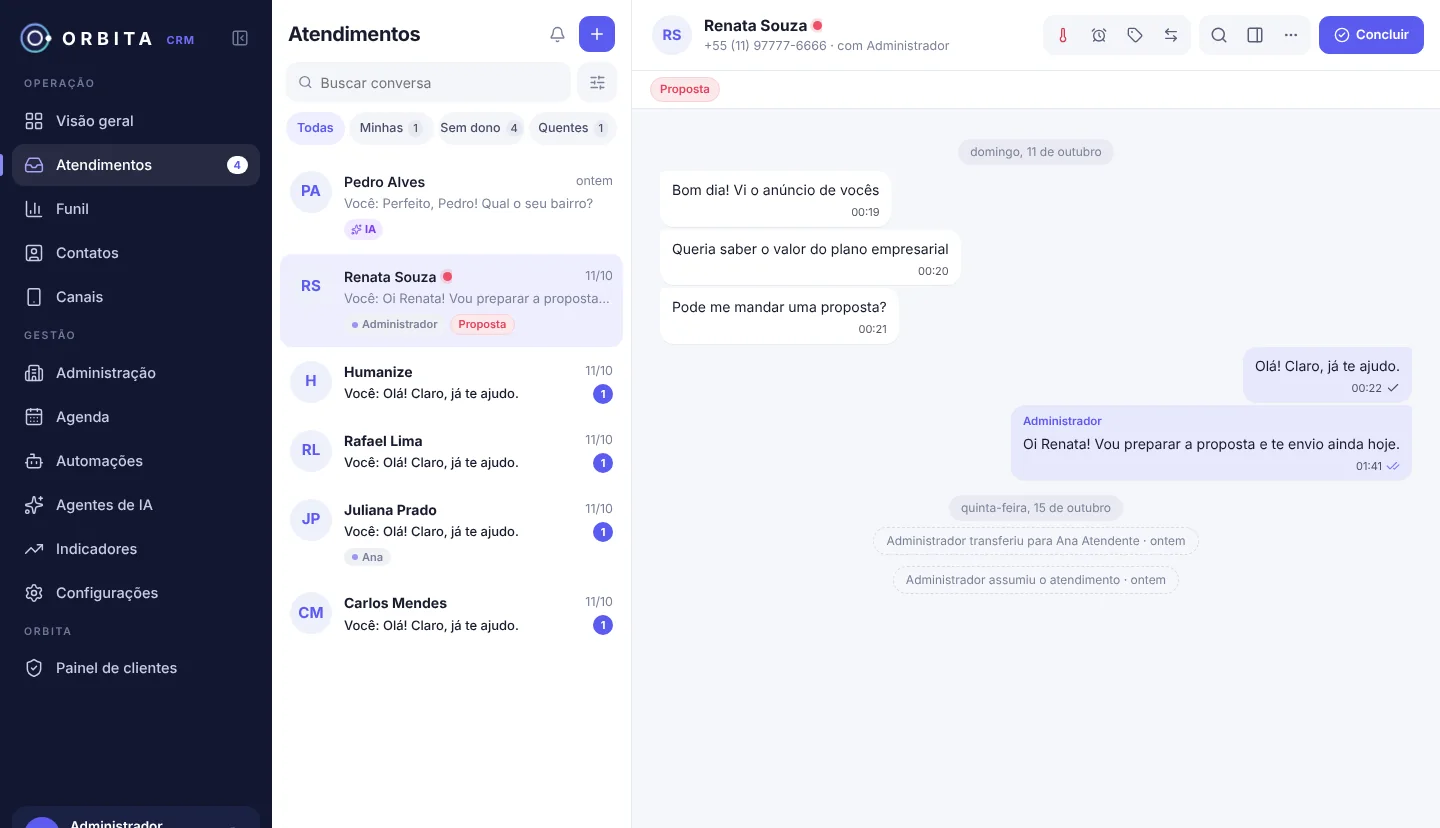Open Configurações
1440x828 pixels.
[x=136, y=593]
